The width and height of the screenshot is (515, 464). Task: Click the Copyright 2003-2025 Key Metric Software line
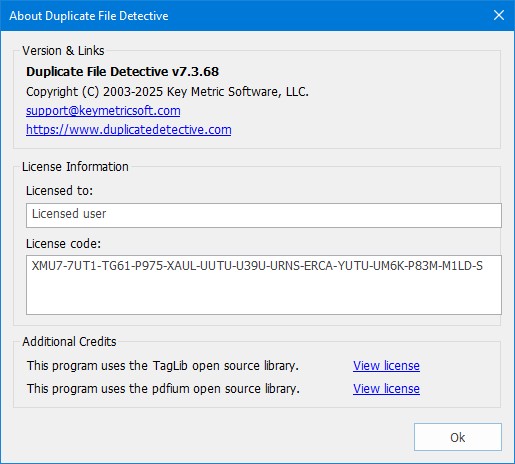point(167,92)
